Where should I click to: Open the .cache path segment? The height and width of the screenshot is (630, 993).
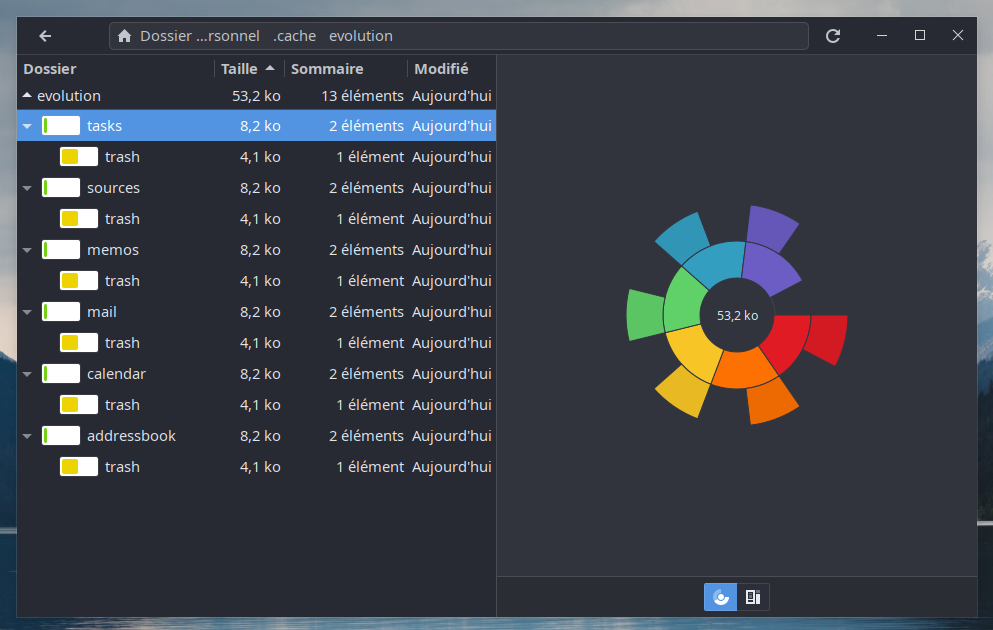click(294, 36)
